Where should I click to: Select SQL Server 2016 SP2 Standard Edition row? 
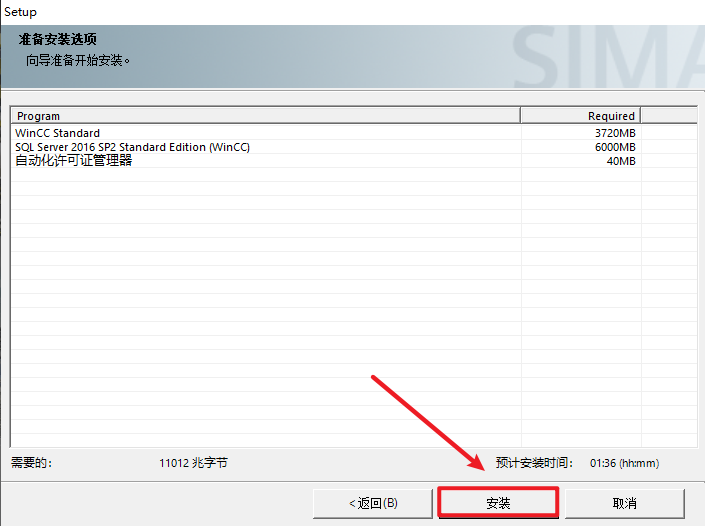[132, 147]
